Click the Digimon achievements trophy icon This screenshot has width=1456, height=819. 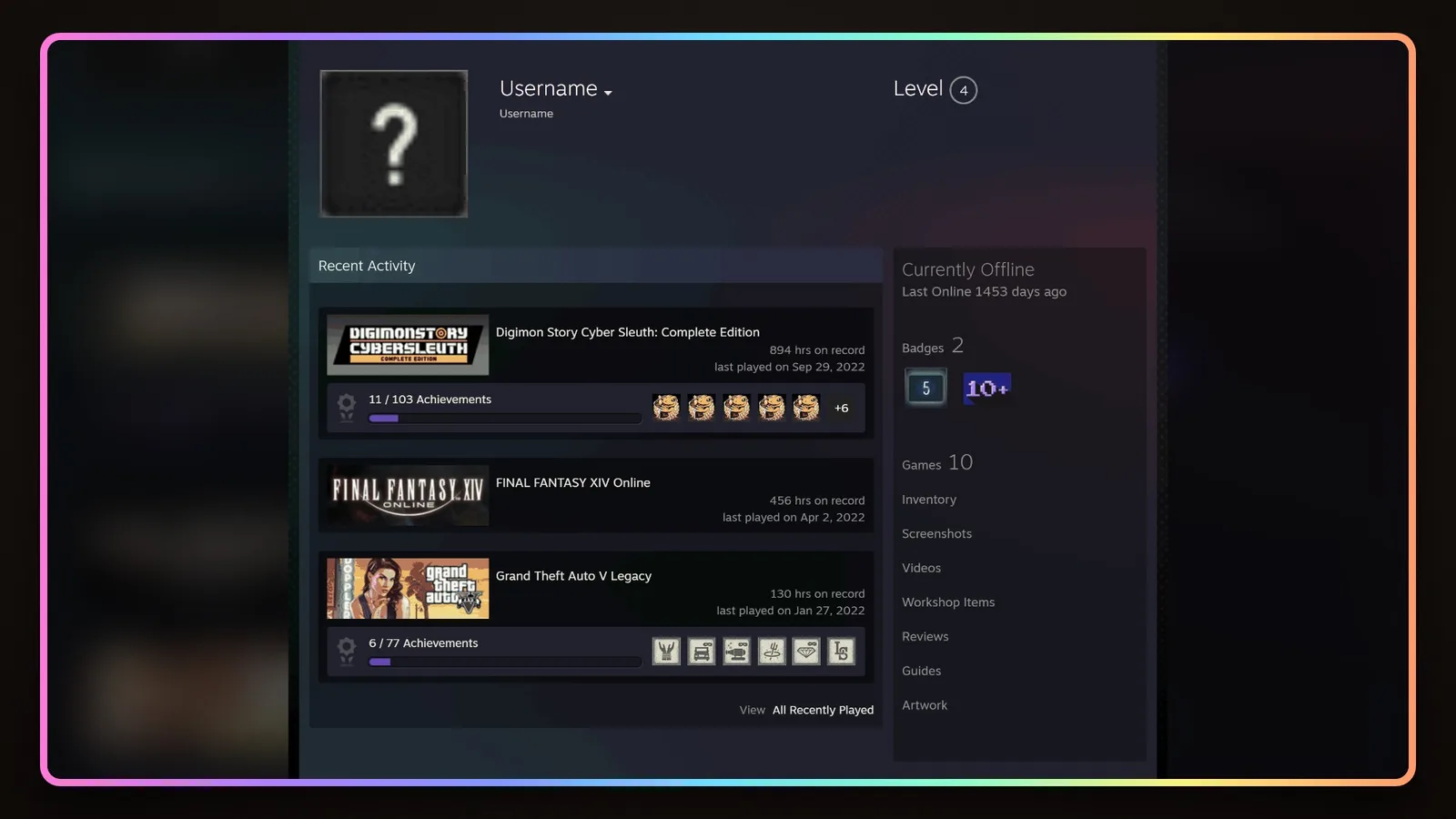tap(347, 407)
